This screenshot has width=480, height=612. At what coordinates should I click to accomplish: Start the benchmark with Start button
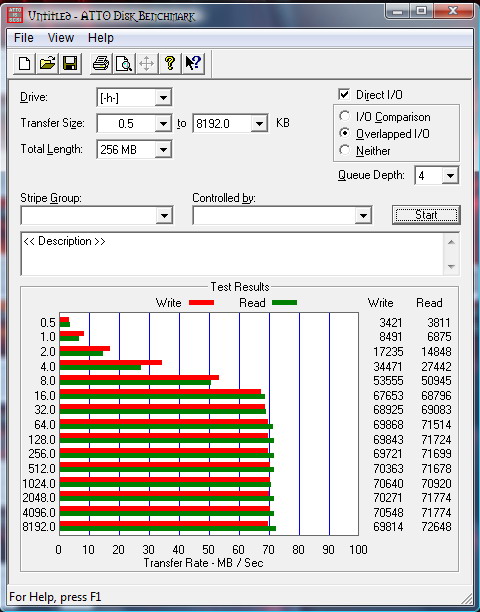[x=426, y=215]
